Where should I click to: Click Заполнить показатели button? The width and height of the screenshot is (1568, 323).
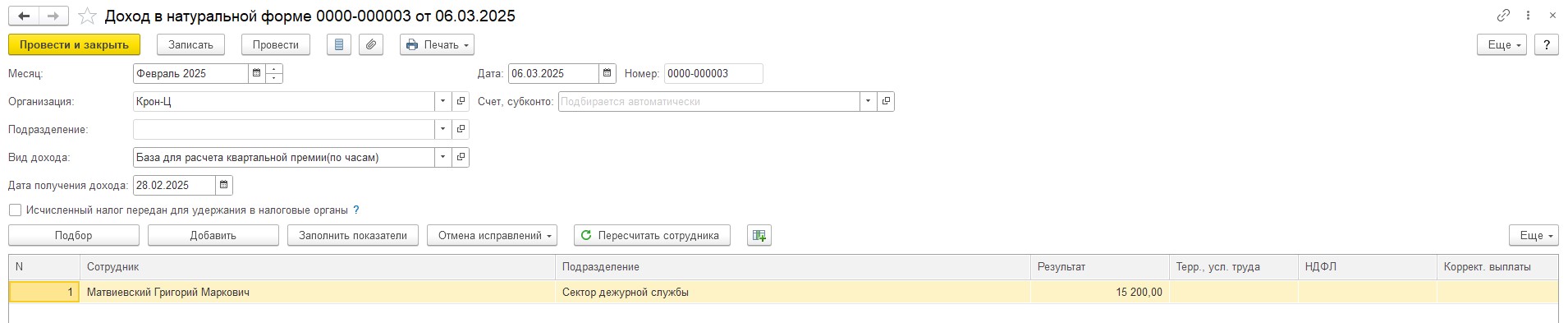[353, 235]
